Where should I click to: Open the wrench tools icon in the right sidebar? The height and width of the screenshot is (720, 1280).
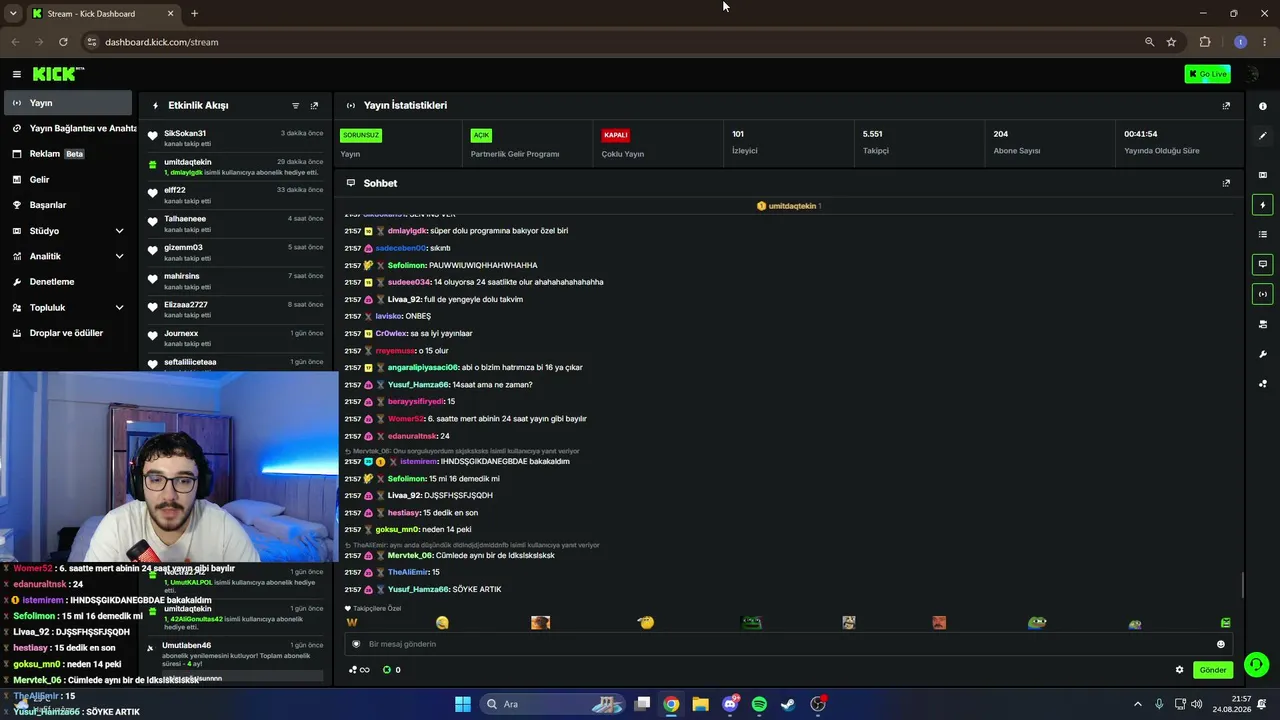[1263, 354]
